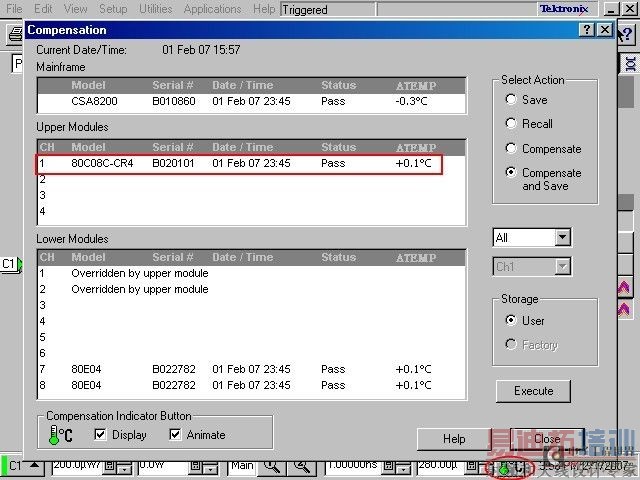The image size is (640, 480).
Task: Click lower channel 2 Overridden by upper module
Action: 140,289
